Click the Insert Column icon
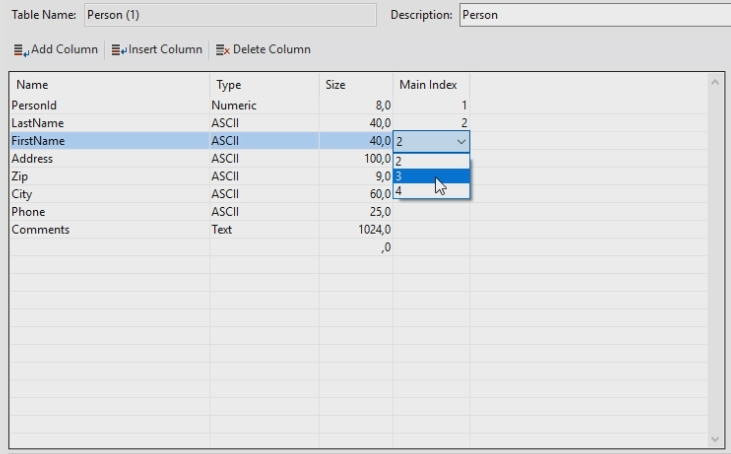Screen dimensions: 731x454 coord(118,50)
